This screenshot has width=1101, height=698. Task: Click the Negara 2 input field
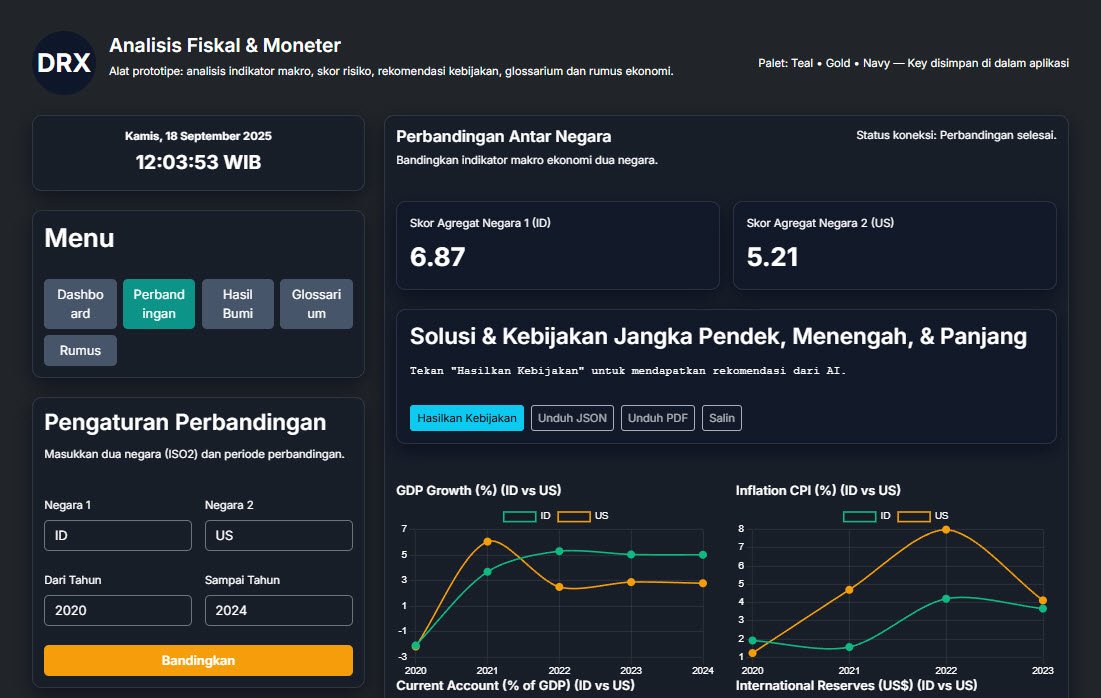click(x=279, y=535)
